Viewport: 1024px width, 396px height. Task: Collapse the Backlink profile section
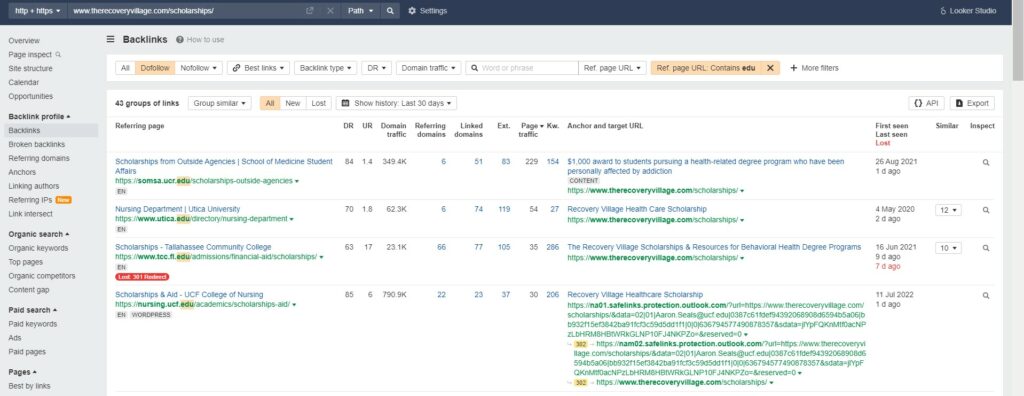[39, 116]
